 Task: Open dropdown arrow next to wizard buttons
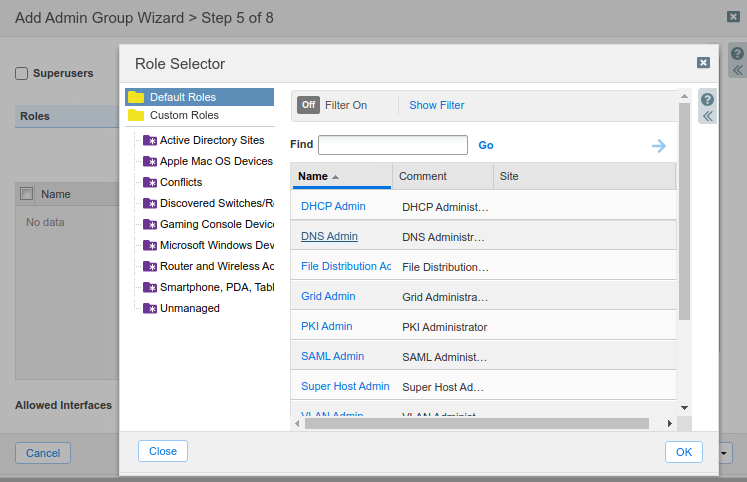point(724,453)
